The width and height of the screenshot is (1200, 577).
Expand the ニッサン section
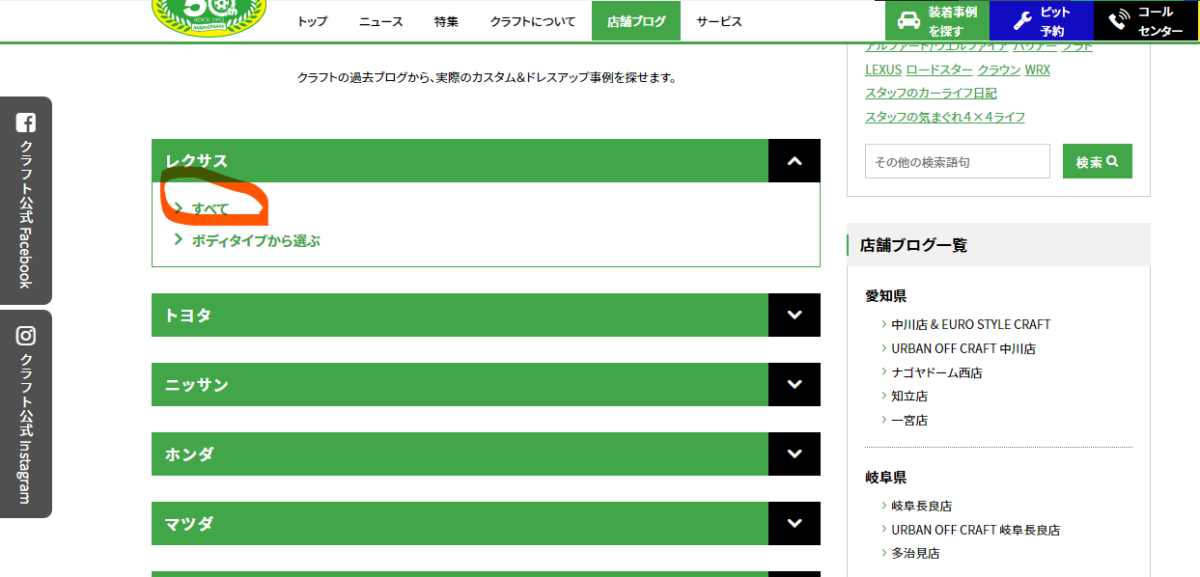[794, 385]
